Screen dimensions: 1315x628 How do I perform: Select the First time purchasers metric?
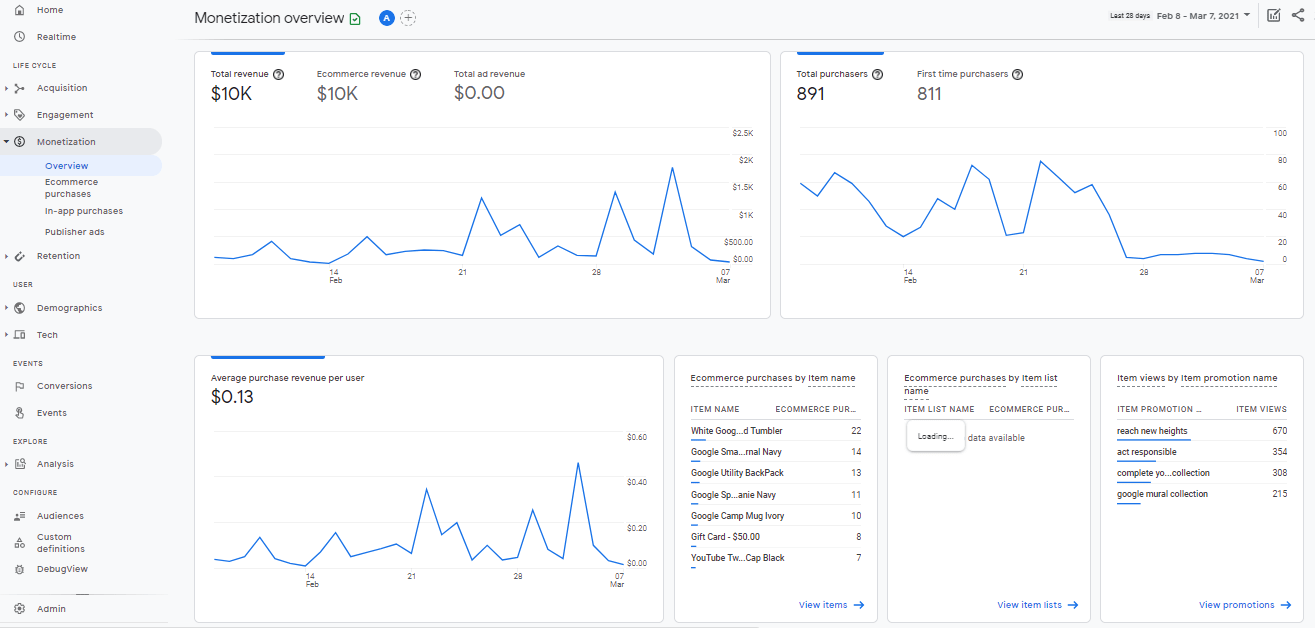point(970,85)
